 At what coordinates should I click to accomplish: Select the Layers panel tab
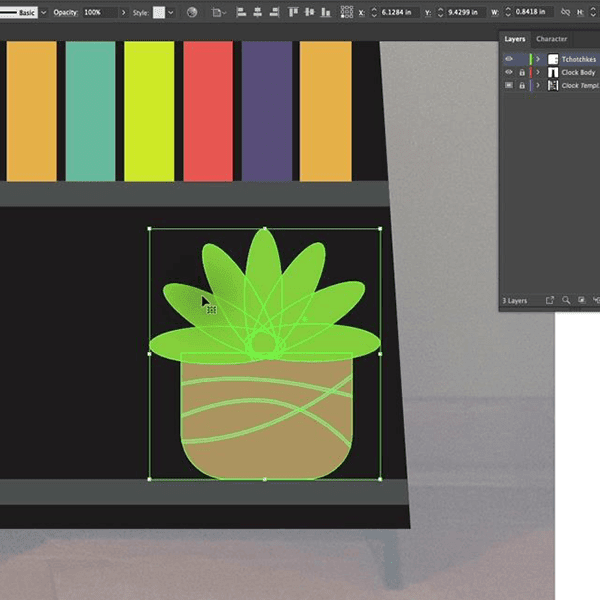515,39
